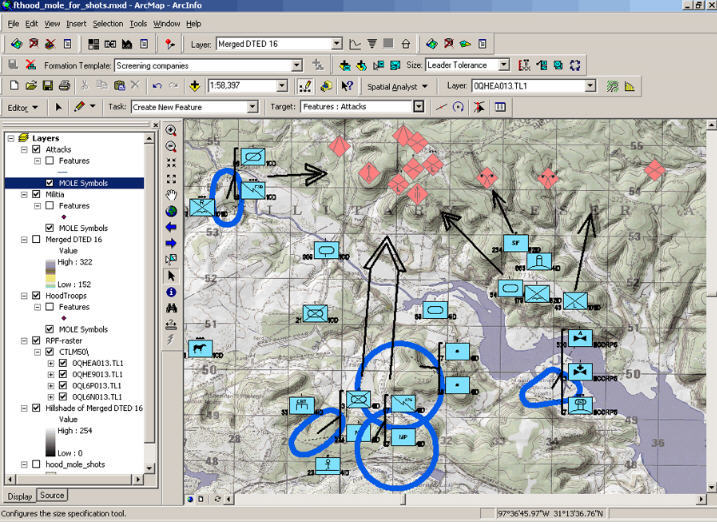The image size is (717, 524).
Task: Go to next extent blue arrow
Action: (x=171, y=243)
